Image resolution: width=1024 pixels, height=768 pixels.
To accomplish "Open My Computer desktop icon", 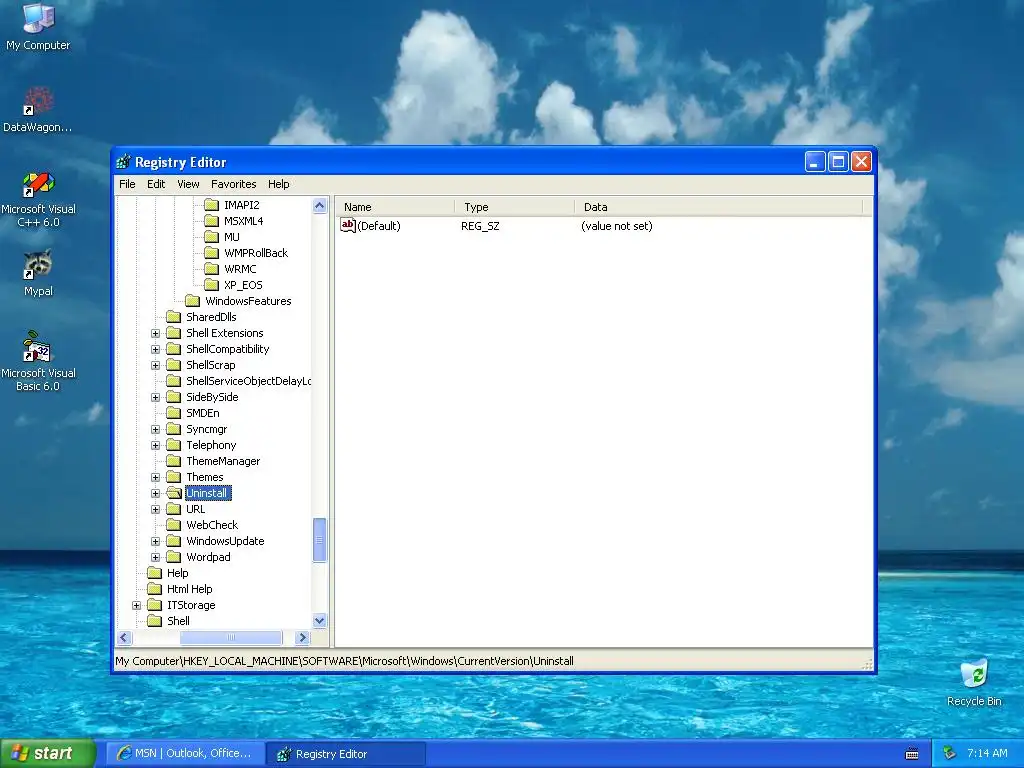I will pos(38,27).
